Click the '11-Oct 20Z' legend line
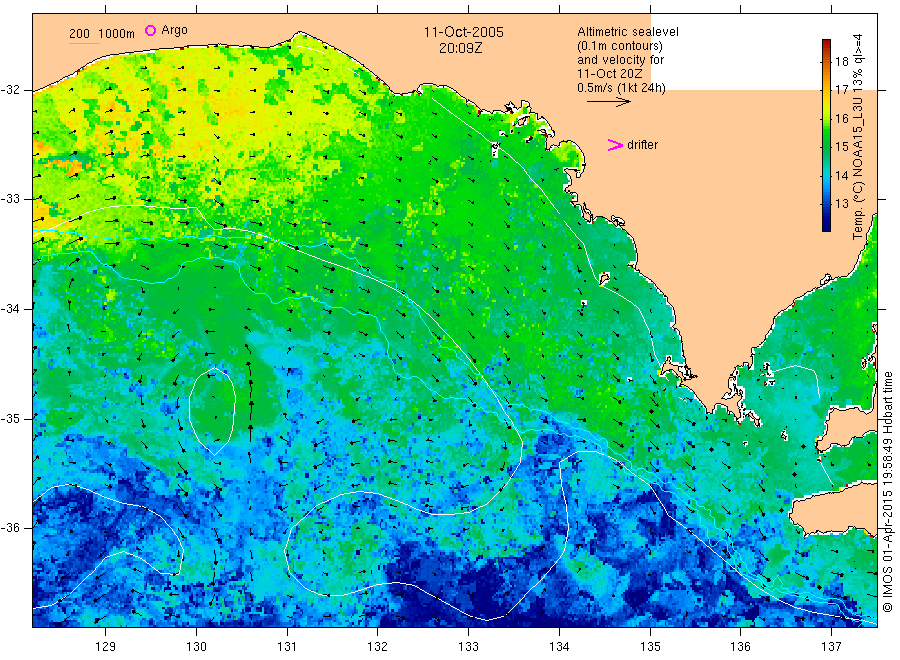Image resolution: width=900 pixels, height=660 pixels. pyautogui.click(x=610, y=74)
